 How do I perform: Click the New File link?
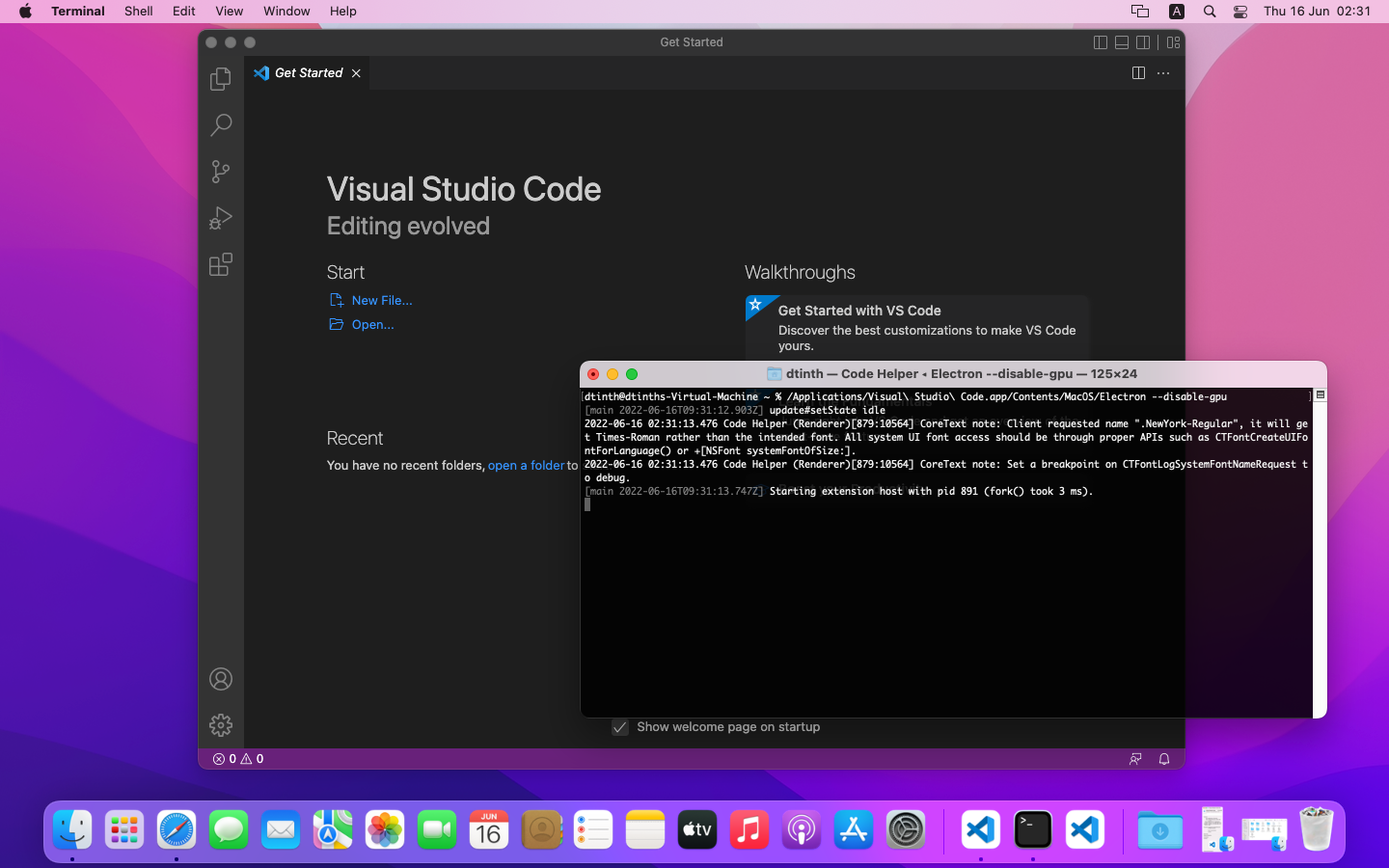coord(382,300)
